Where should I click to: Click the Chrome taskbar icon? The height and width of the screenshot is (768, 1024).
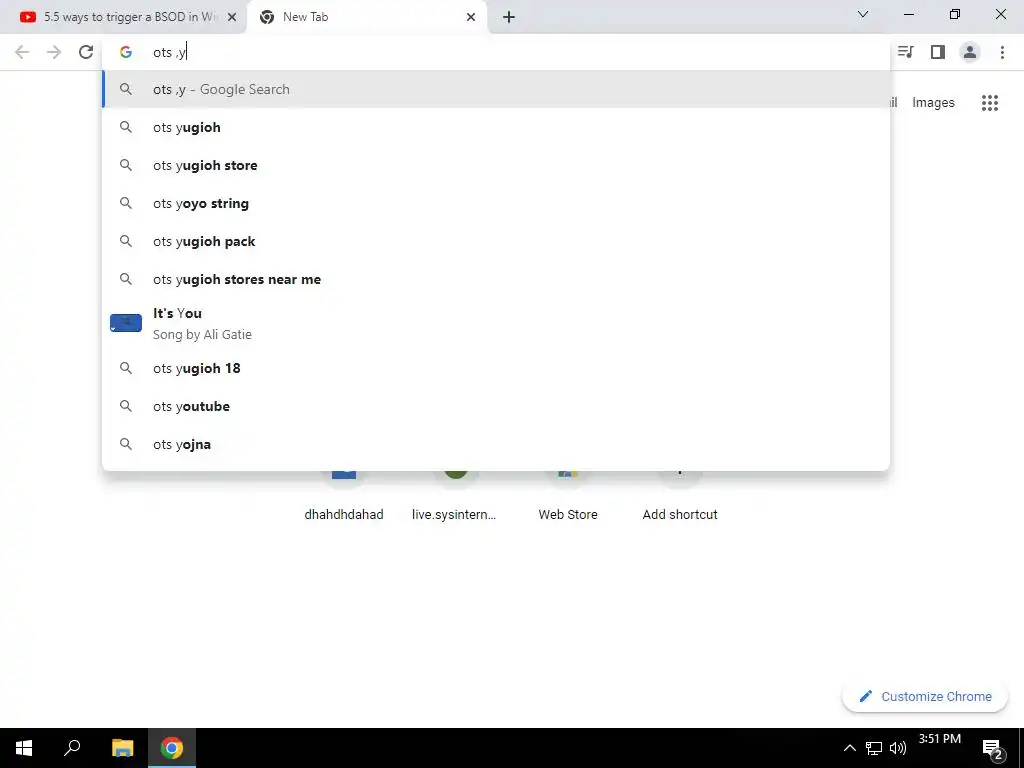coord(172,748)
